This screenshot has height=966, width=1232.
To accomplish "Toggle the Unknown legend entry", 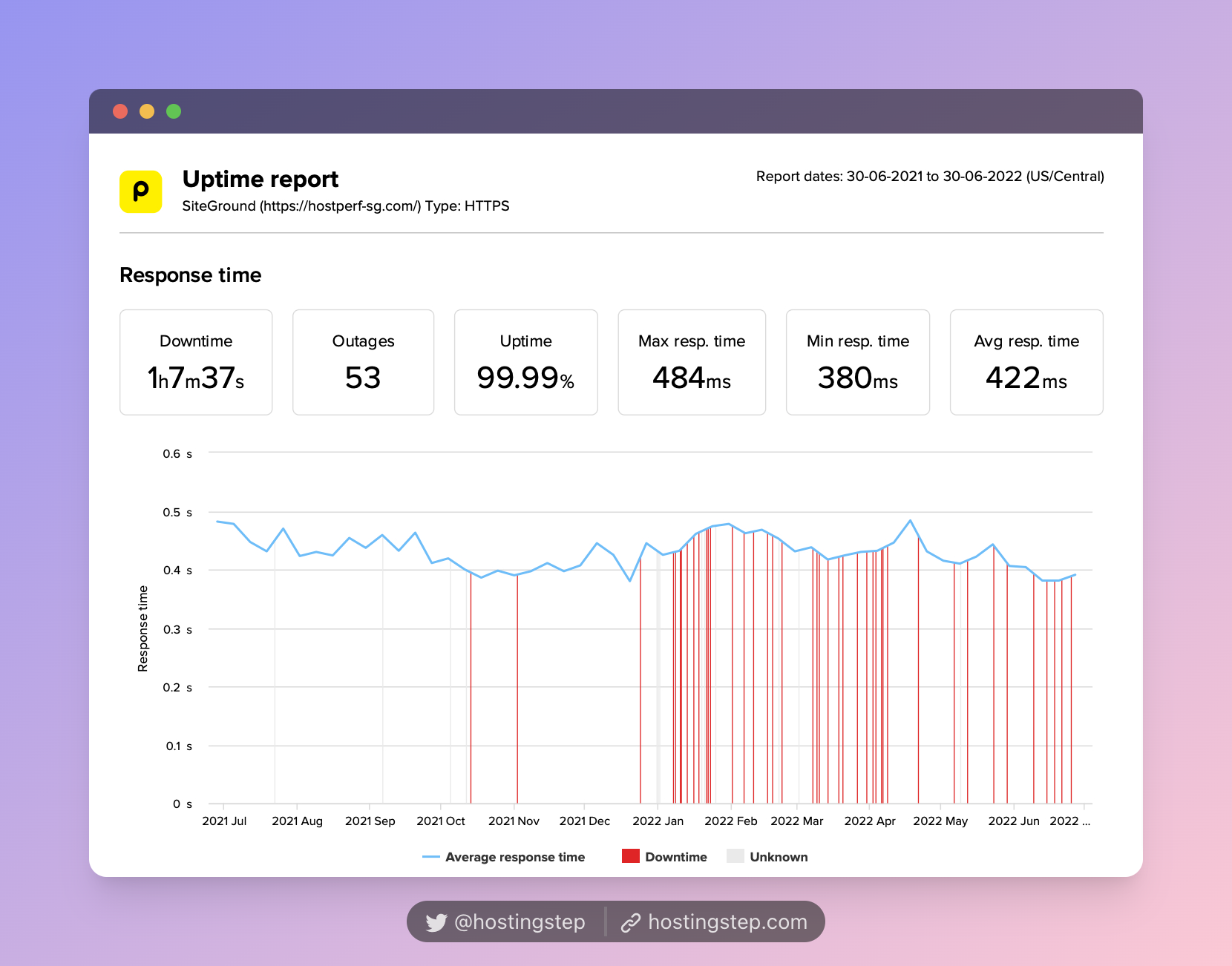I will 767,857.
